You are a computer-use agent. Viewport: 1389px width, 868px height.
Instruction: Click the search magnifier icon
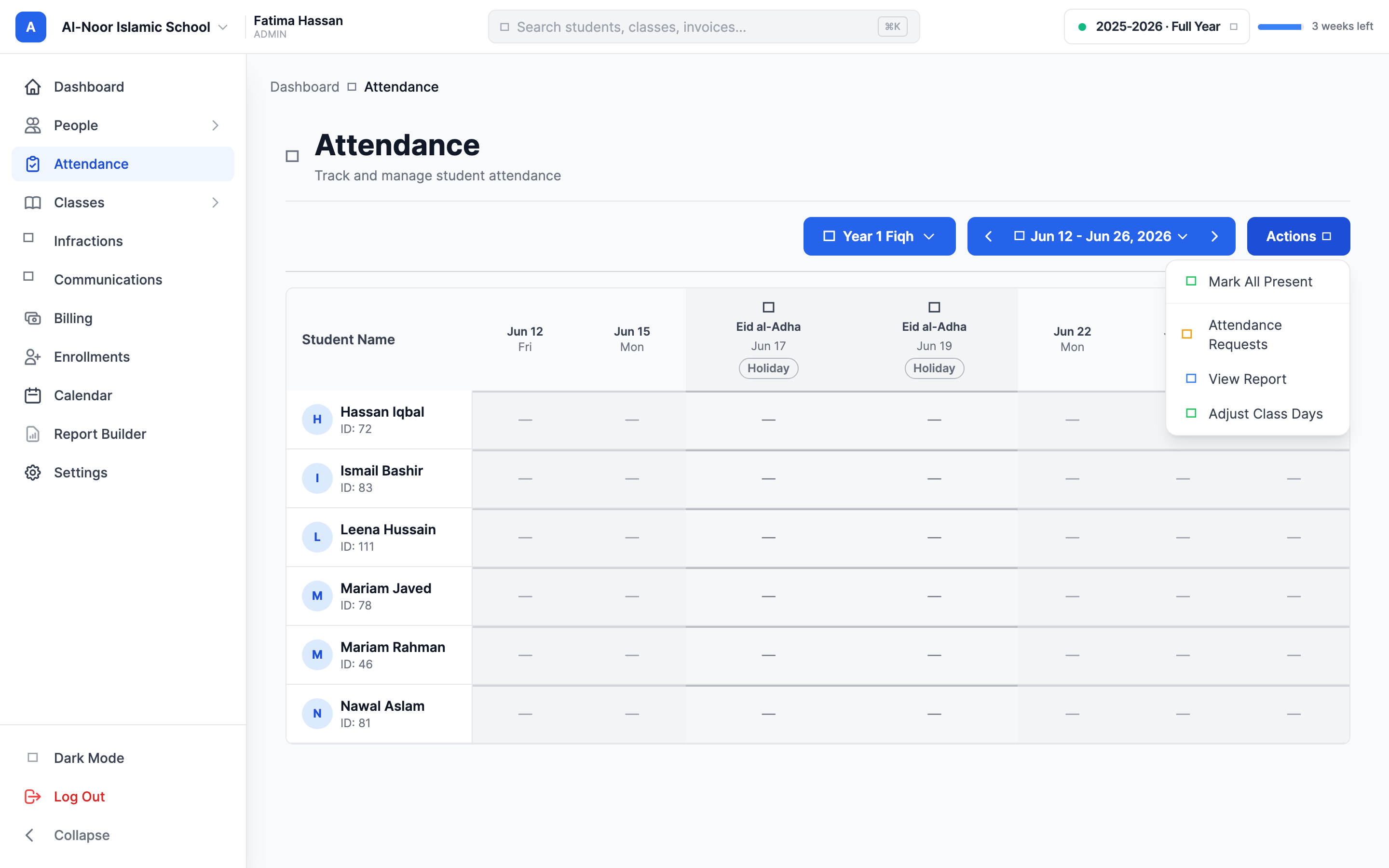tap(504, 27)
